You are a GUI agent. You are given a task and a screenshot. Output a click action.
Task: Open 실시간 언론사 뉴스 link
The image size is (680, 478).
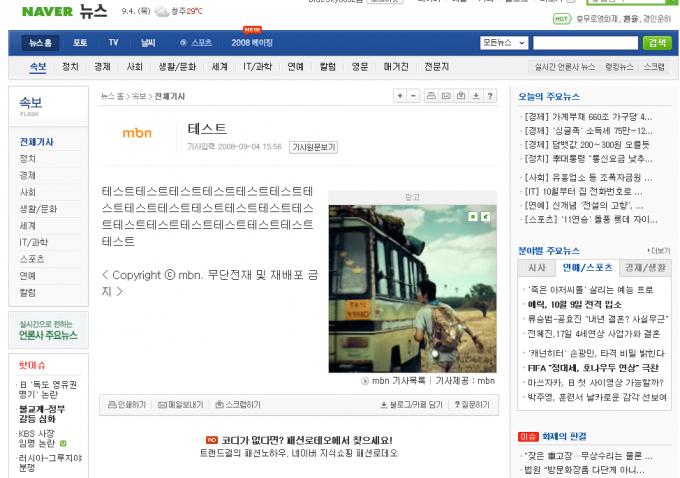click(x=564, y=67)
